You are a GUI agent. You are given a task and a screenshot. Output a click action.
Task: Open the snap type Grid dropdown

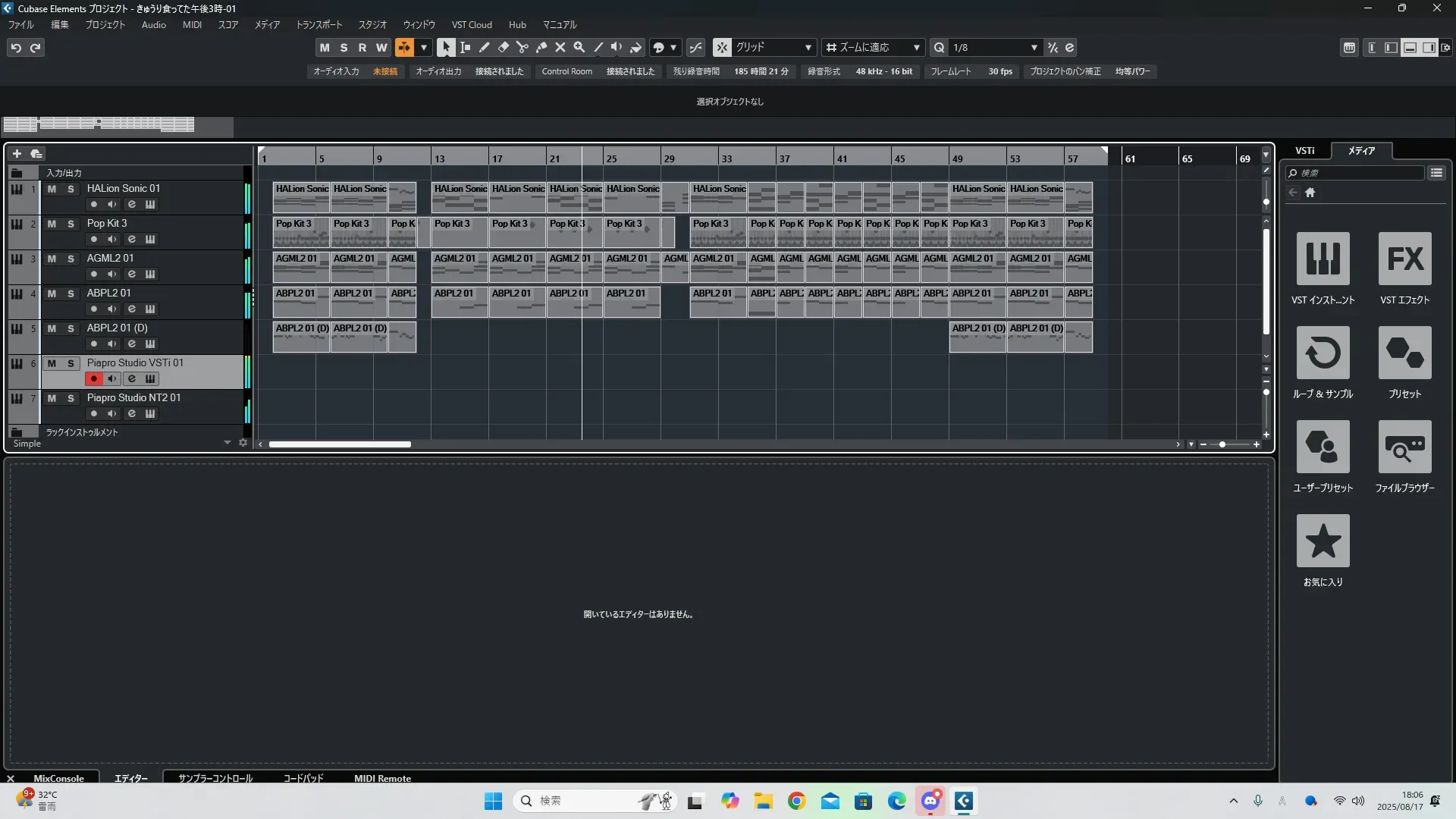tap(808, 47)
